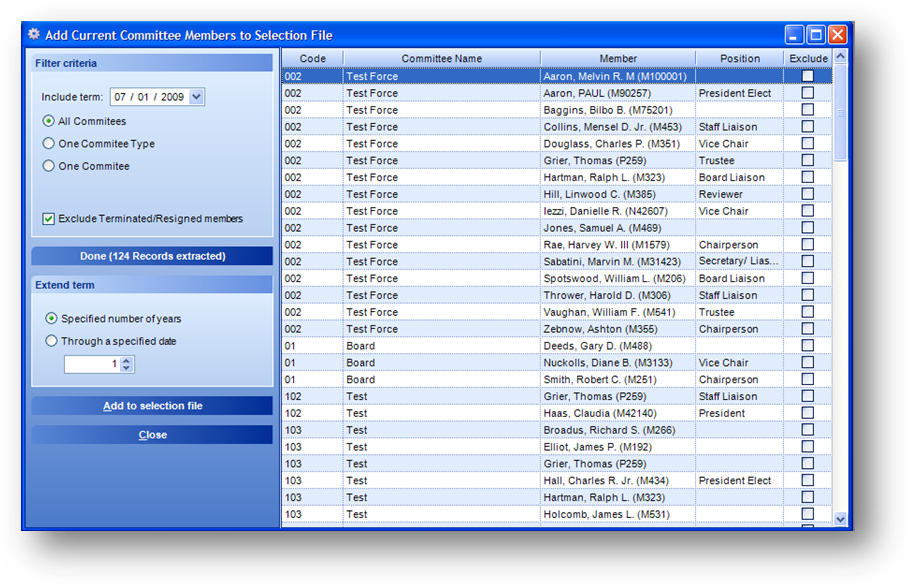Viewport: 910px width, 586px height.
Task: Check Exclude for Holcomb, James L.
Action: (807, 513)
